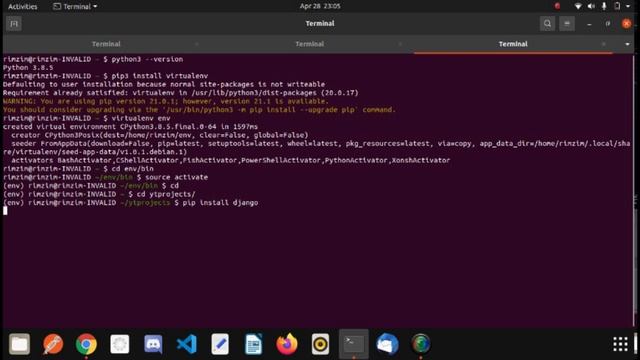This screenshot has height=360, width=640.
Task: Click the 'pip install django' command text
Action: tap(220, 202)
